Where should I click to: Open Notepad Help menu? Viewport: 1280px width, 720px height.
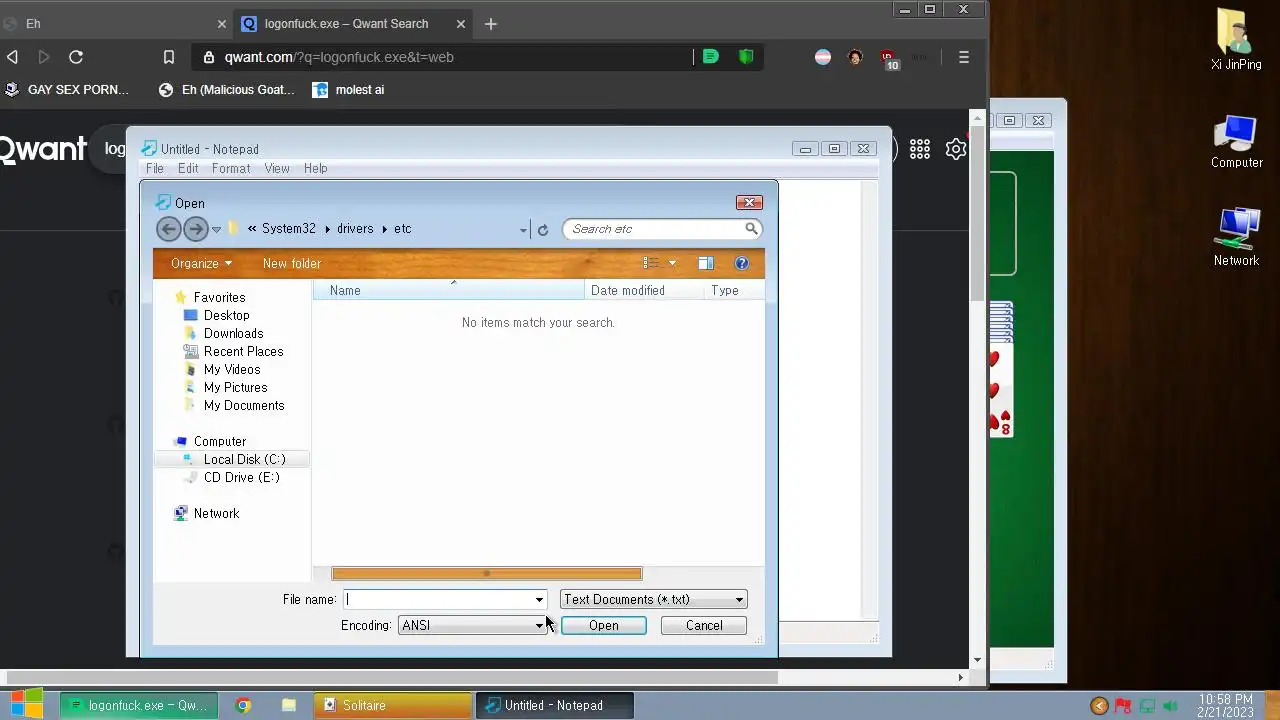[x=316, y=169]
